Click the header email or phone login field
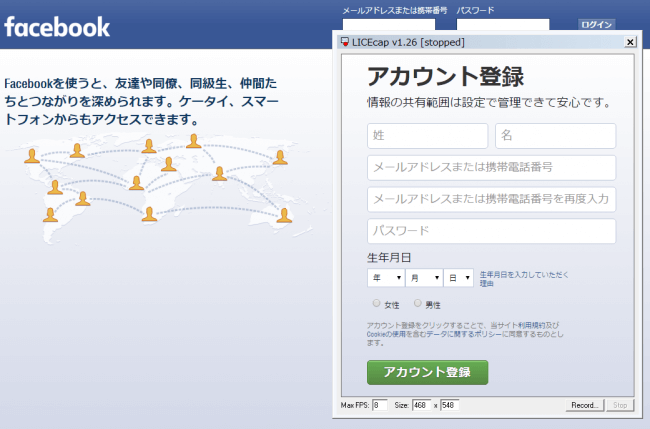 tap(388, 24)
